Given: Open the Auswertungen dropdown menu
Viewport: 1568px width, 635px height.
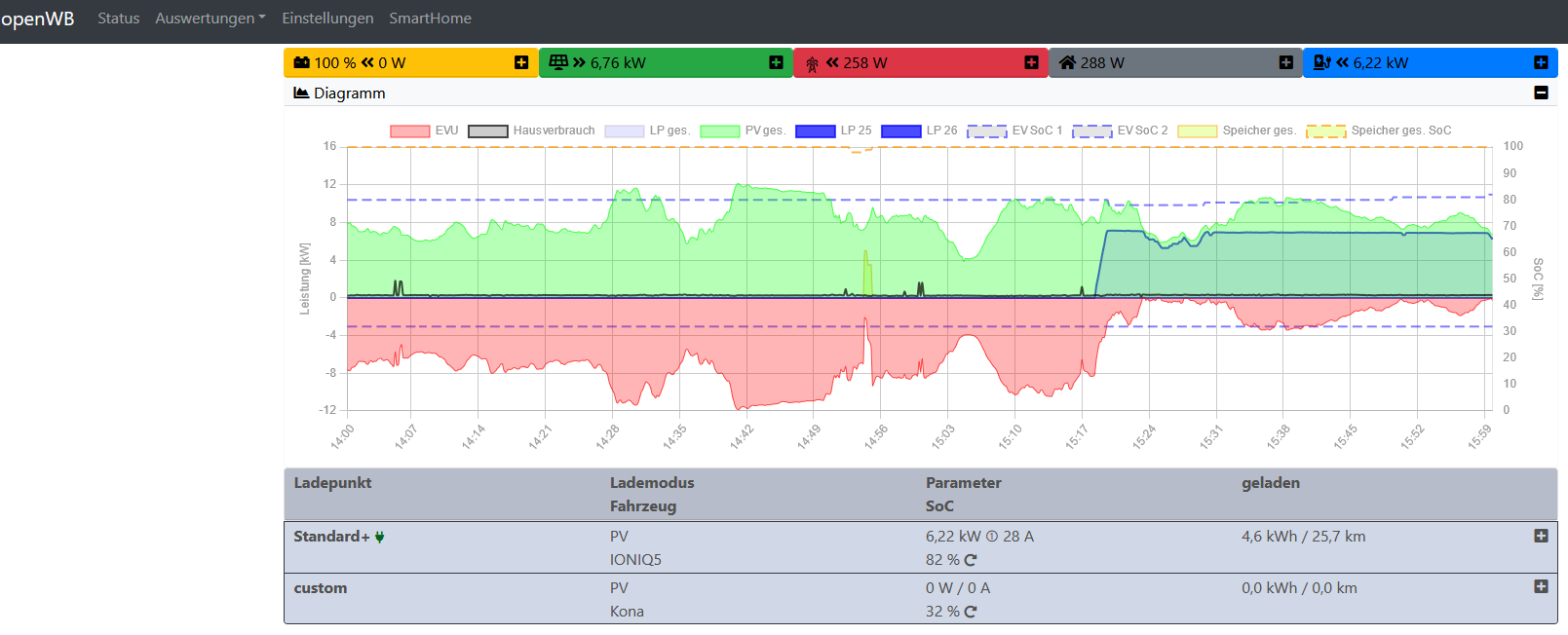Looking at the screenshot, I should coord(210,19).
